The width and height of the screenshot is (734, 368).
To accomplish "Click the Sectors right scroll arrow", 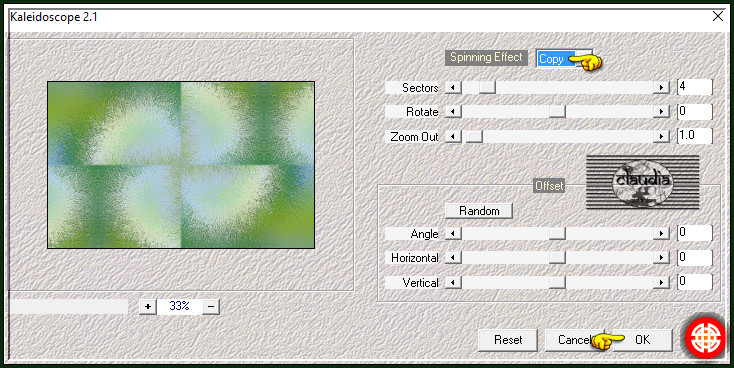I will tap(661, 87).
